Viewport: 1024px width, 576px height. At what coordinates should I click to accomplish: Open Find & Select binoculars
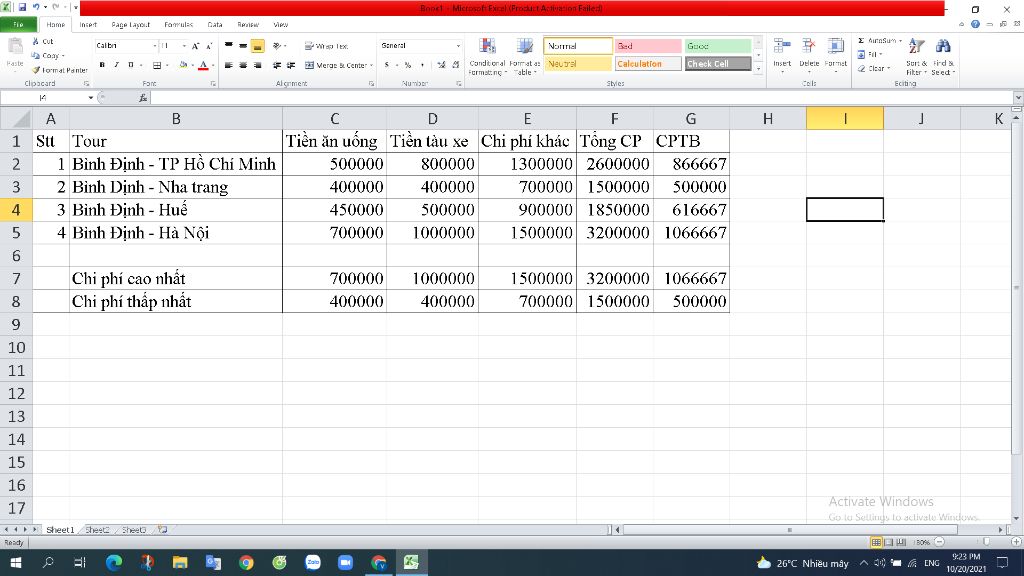[x=943, y=57]
